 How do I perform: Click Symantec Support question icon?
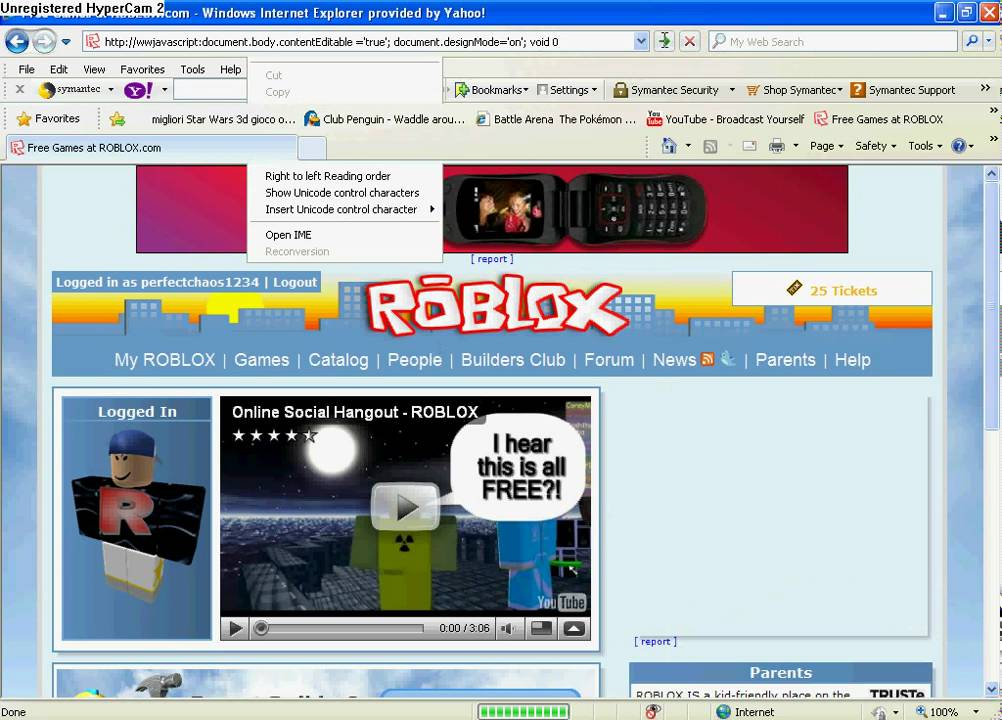click(858, 90)
